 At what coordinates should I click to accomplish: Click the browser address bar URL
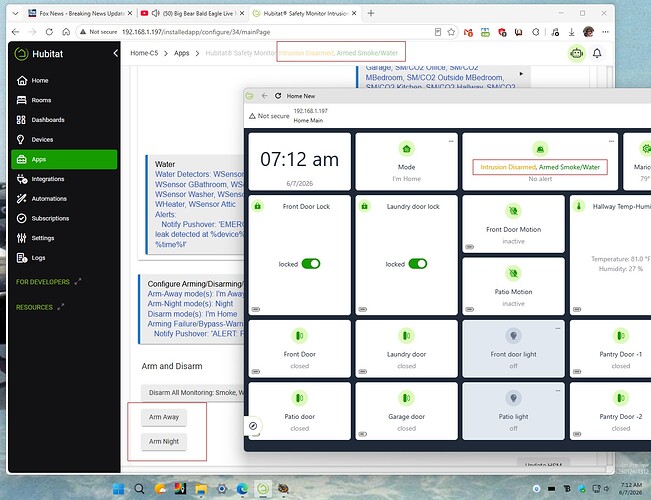tap(196, 32)
